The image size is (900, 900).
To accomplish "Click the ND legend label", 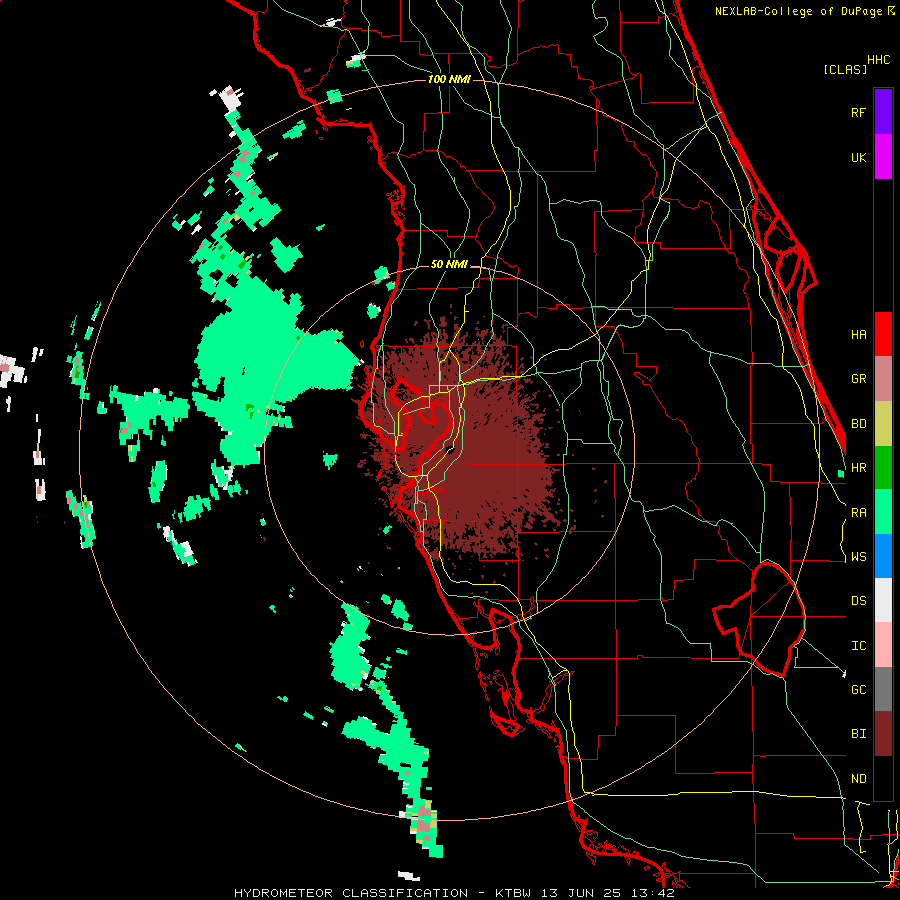I will [x=858, y=779].
